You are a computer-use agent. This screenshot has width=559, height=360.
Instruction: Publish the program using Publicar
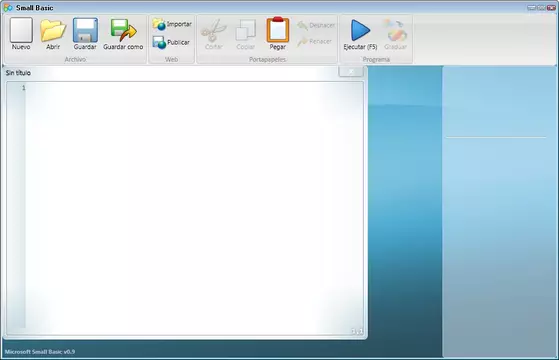click(171, 42)
